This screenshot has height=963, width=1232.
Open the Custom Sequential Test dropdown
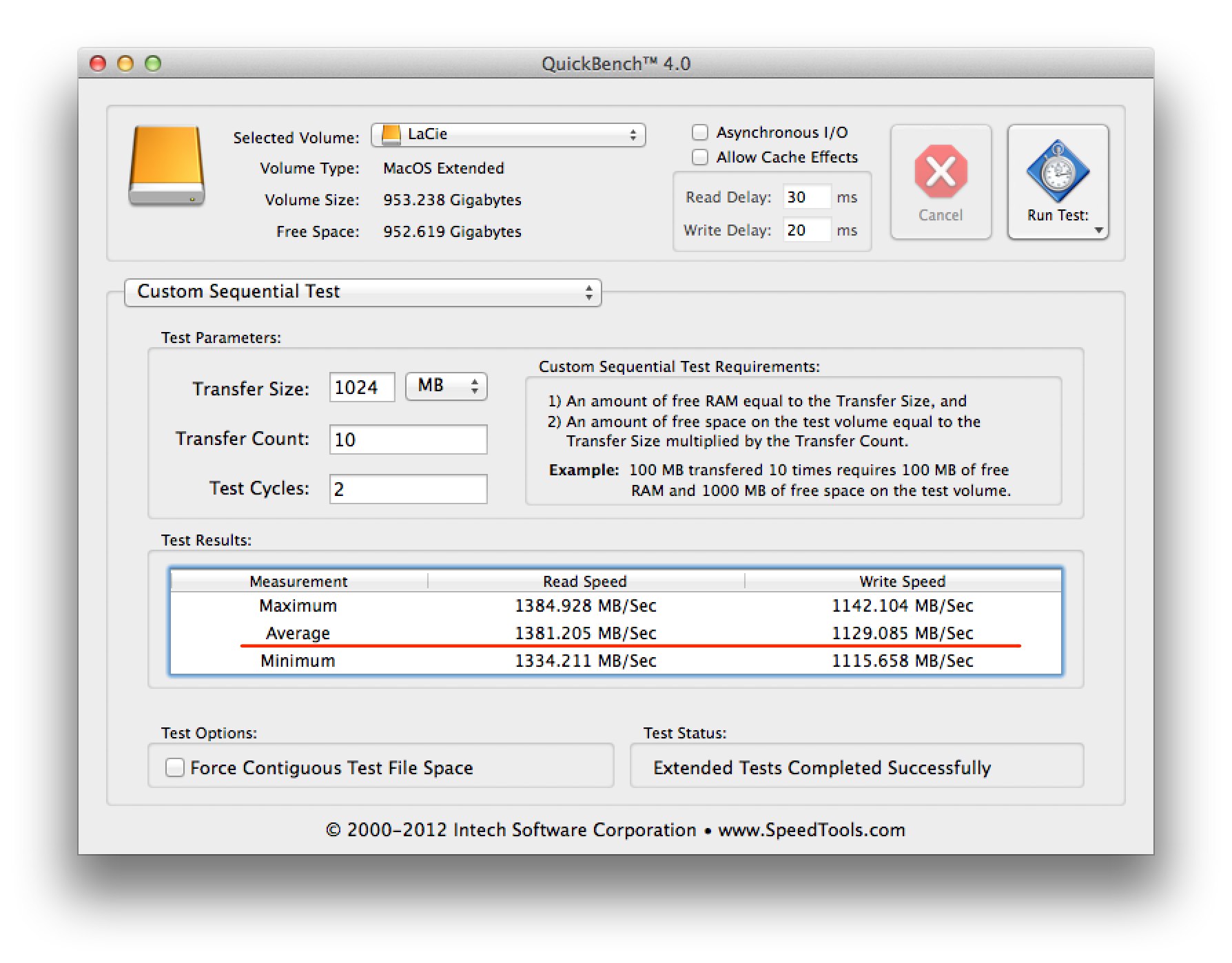[x=363, y=292]
